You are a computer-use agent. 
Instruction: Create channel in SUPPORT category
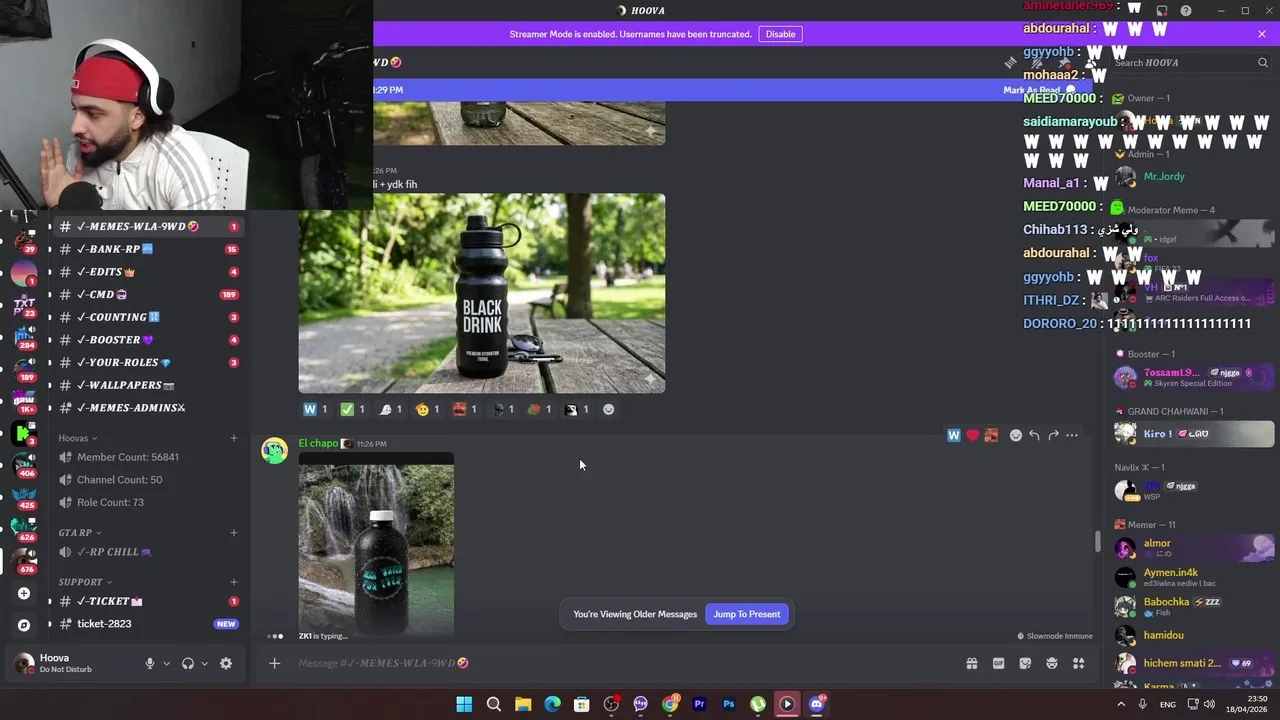tap(234, 582)
